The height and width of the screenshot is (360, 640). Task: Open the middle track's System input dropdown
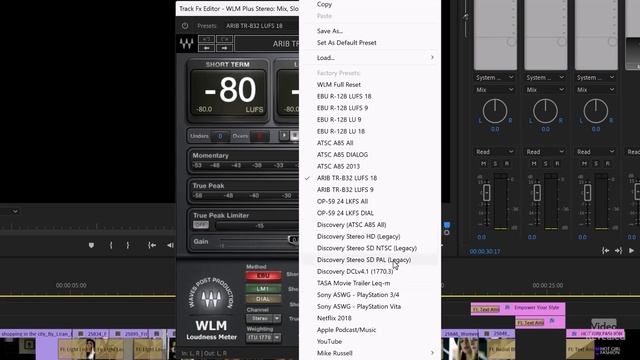(x=545, y=77)
